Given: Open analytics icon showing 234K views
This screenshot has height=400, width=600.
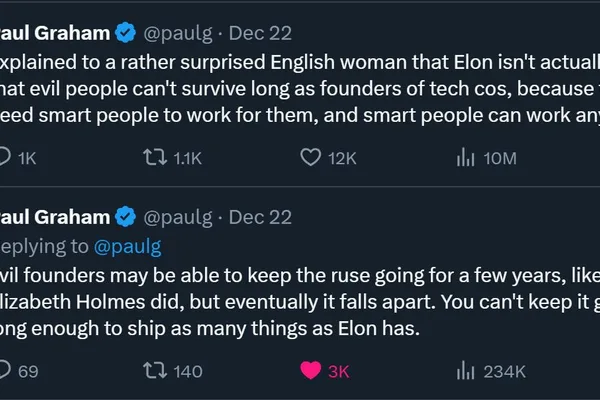Looking at the screenshot, I should tap(466, 371).
